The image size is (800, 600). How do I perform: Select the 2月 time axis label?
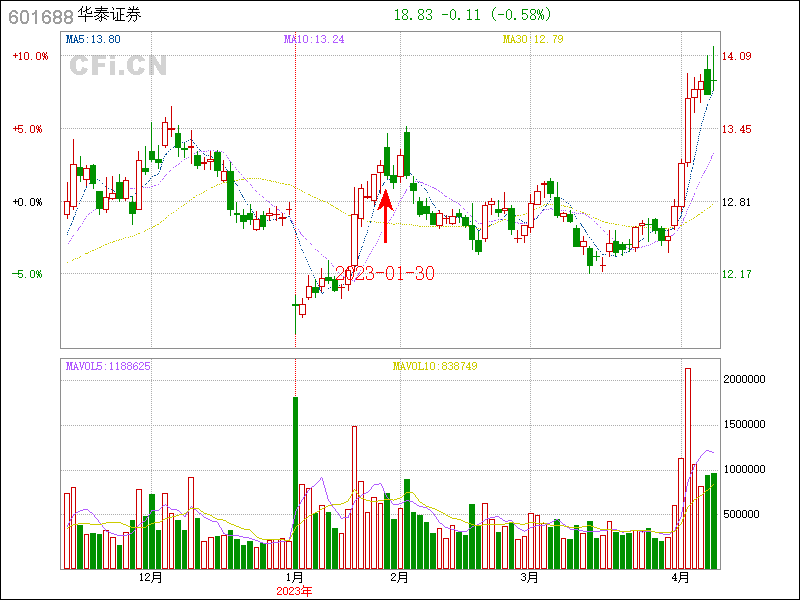[x=399, y=577]
